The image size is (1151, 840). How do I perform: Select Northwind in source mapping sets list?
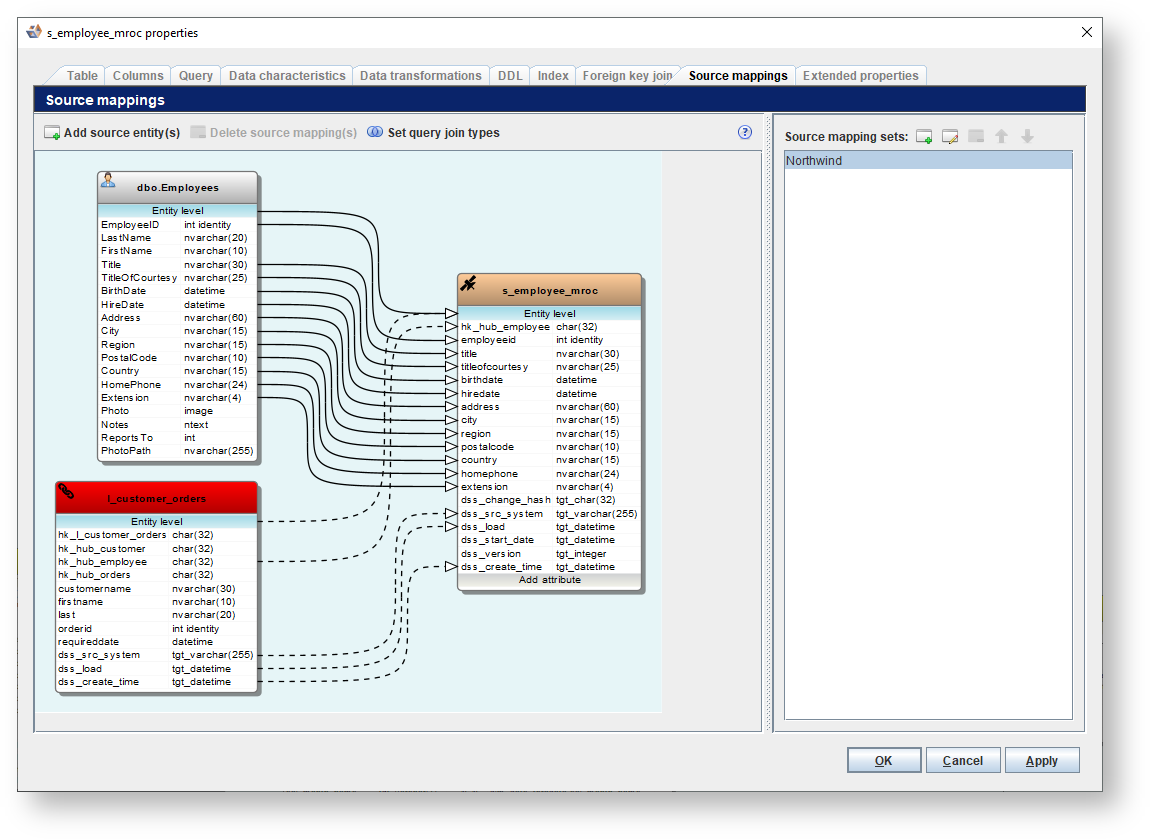pos(927,161)
